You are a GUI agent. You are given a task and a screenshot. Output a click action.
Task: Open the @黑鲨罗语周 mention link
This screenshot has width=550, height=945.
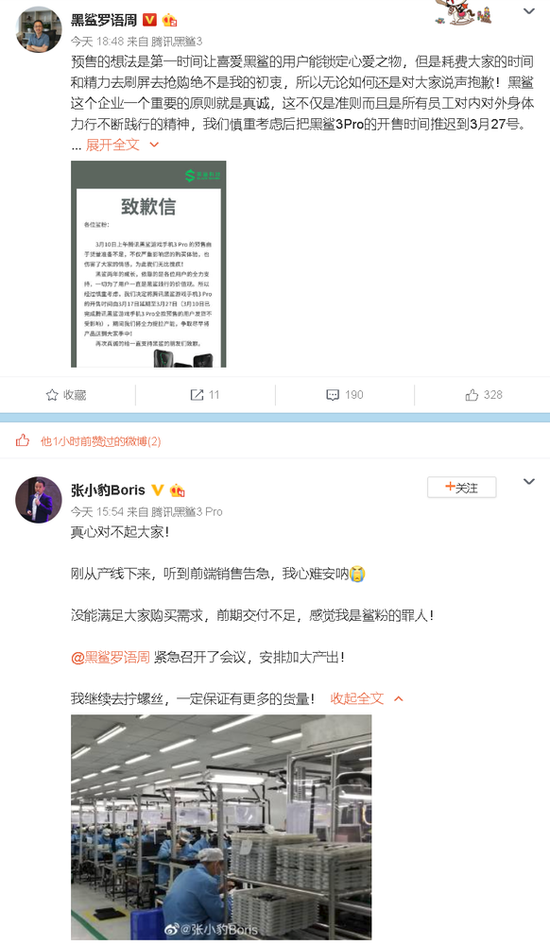(110, 657)
